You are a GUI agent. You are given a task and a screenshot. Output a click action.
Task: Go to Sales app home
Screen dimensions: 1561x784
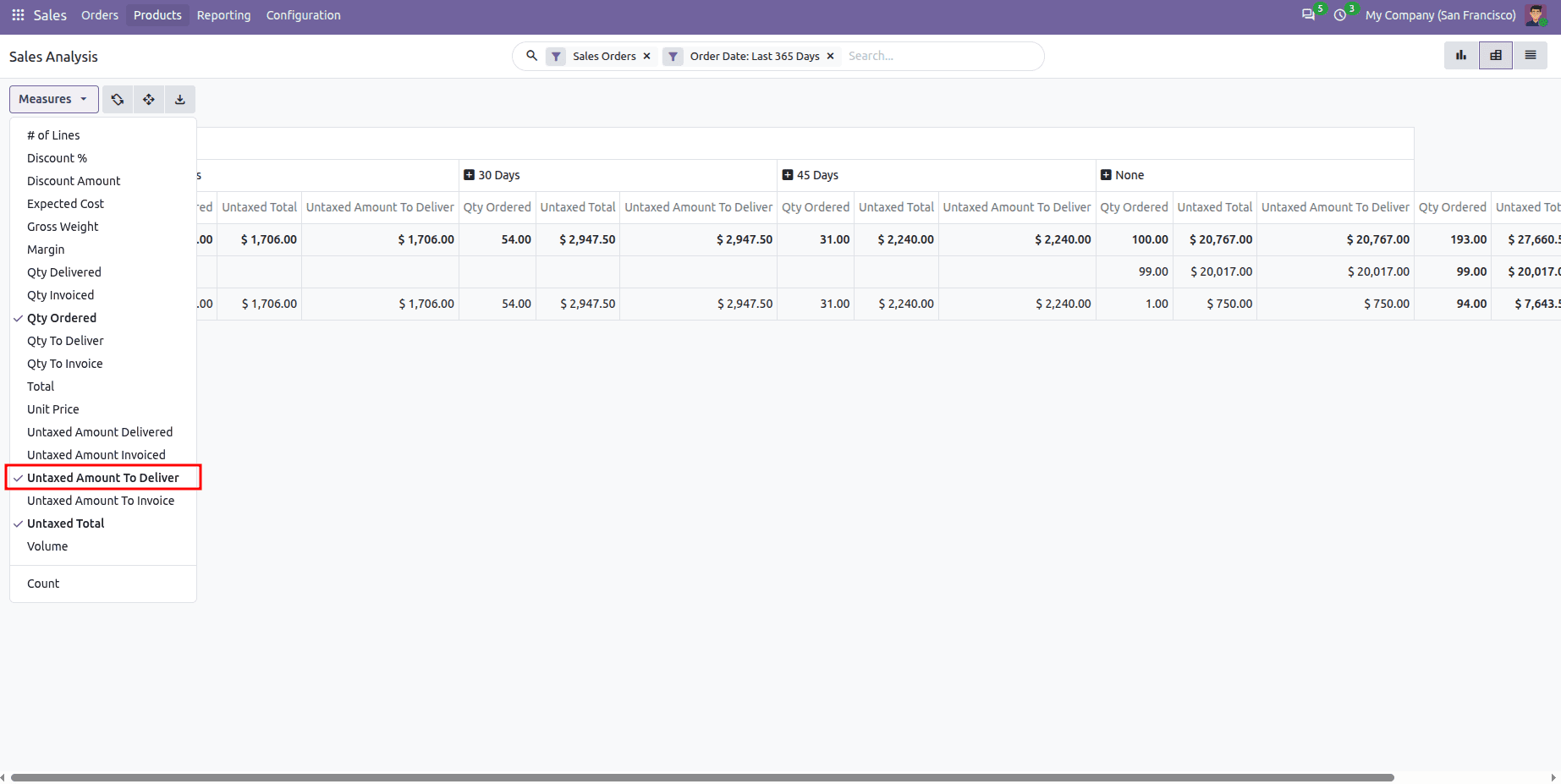[50, 15]
